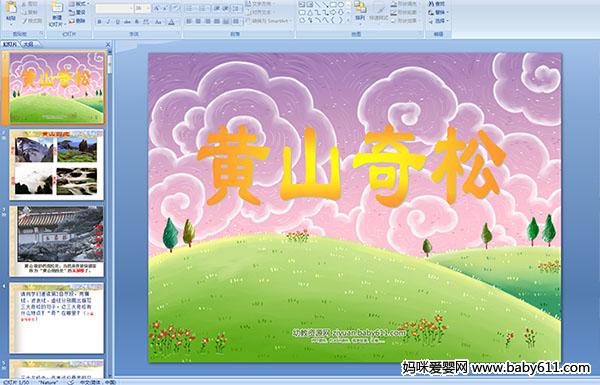Switch to the Slides tab in left pane
This screenshot has width=600, height=385.
(x=10, y=44)
